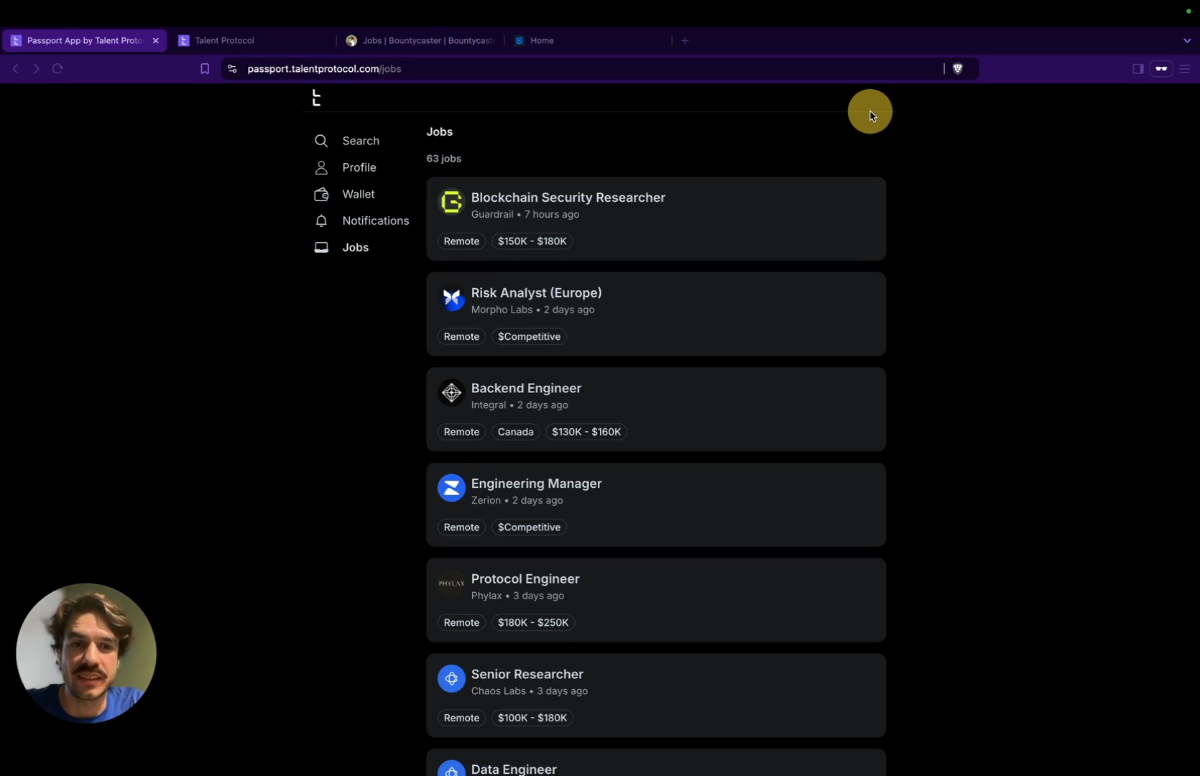Open the Brave Leo glasses icon
1200x776 pixels.
point(1161,69)
